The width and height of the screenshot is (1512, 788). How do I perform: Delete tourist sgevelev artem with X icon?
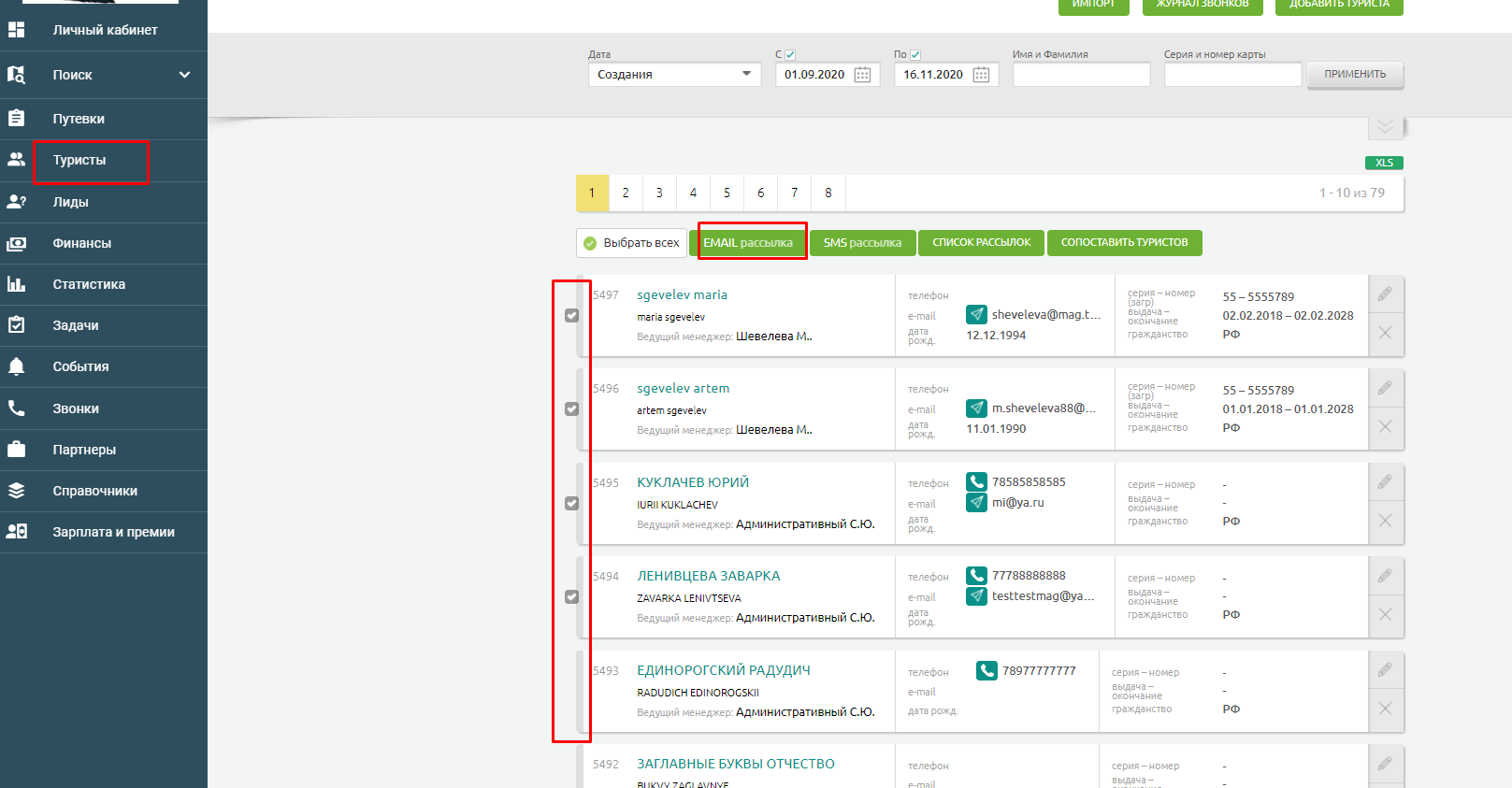(1385, 427)
